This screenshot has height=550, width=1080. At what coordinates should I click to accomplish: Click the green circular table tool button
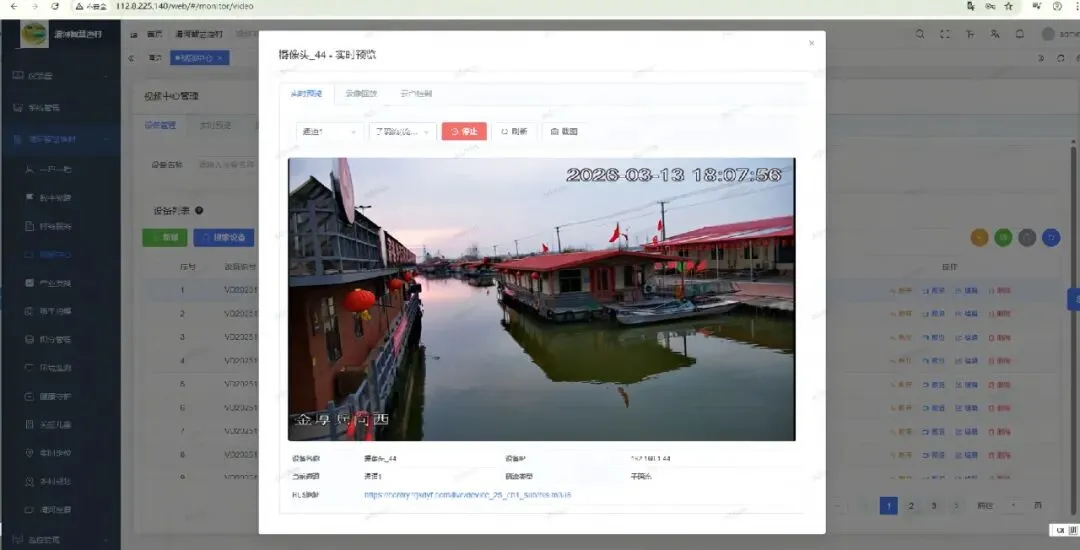point(1004,238)
